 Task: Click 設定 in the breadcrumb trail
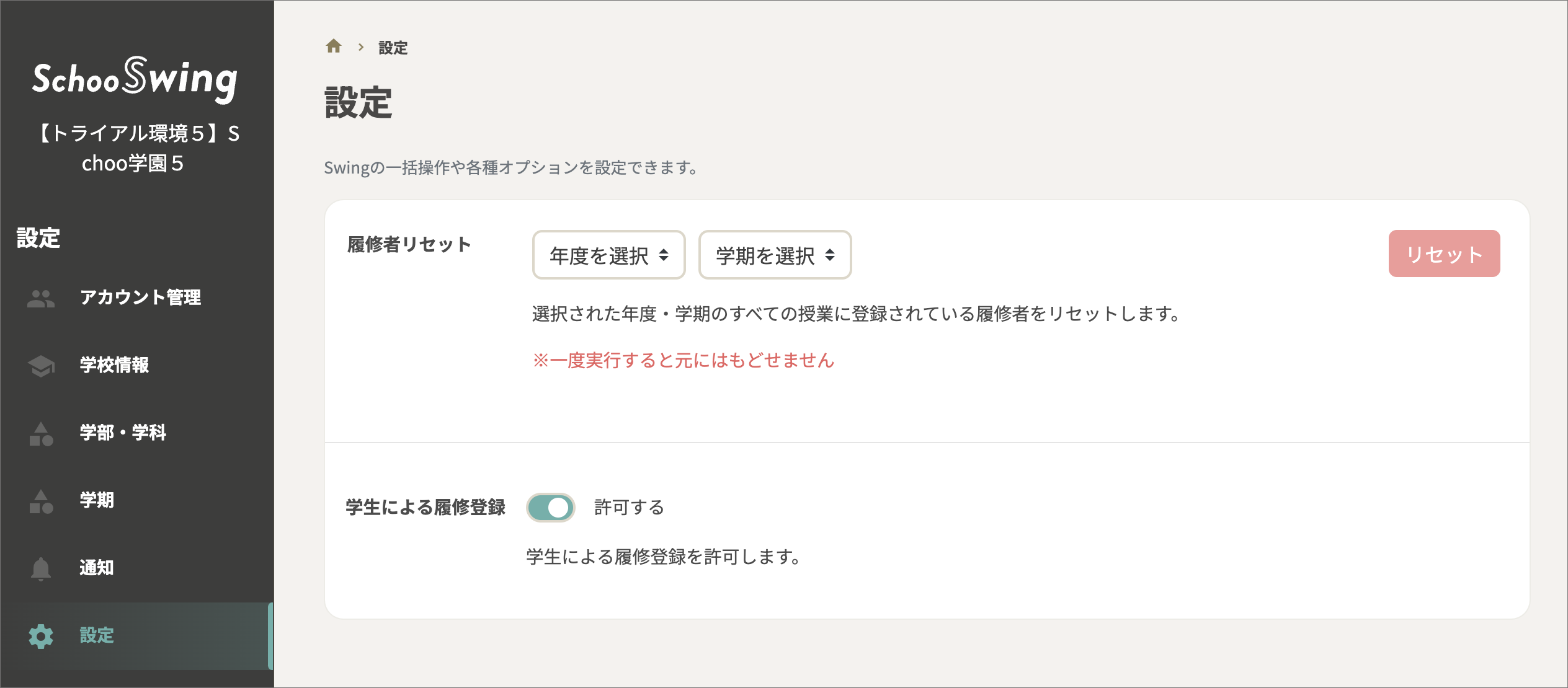392,46
